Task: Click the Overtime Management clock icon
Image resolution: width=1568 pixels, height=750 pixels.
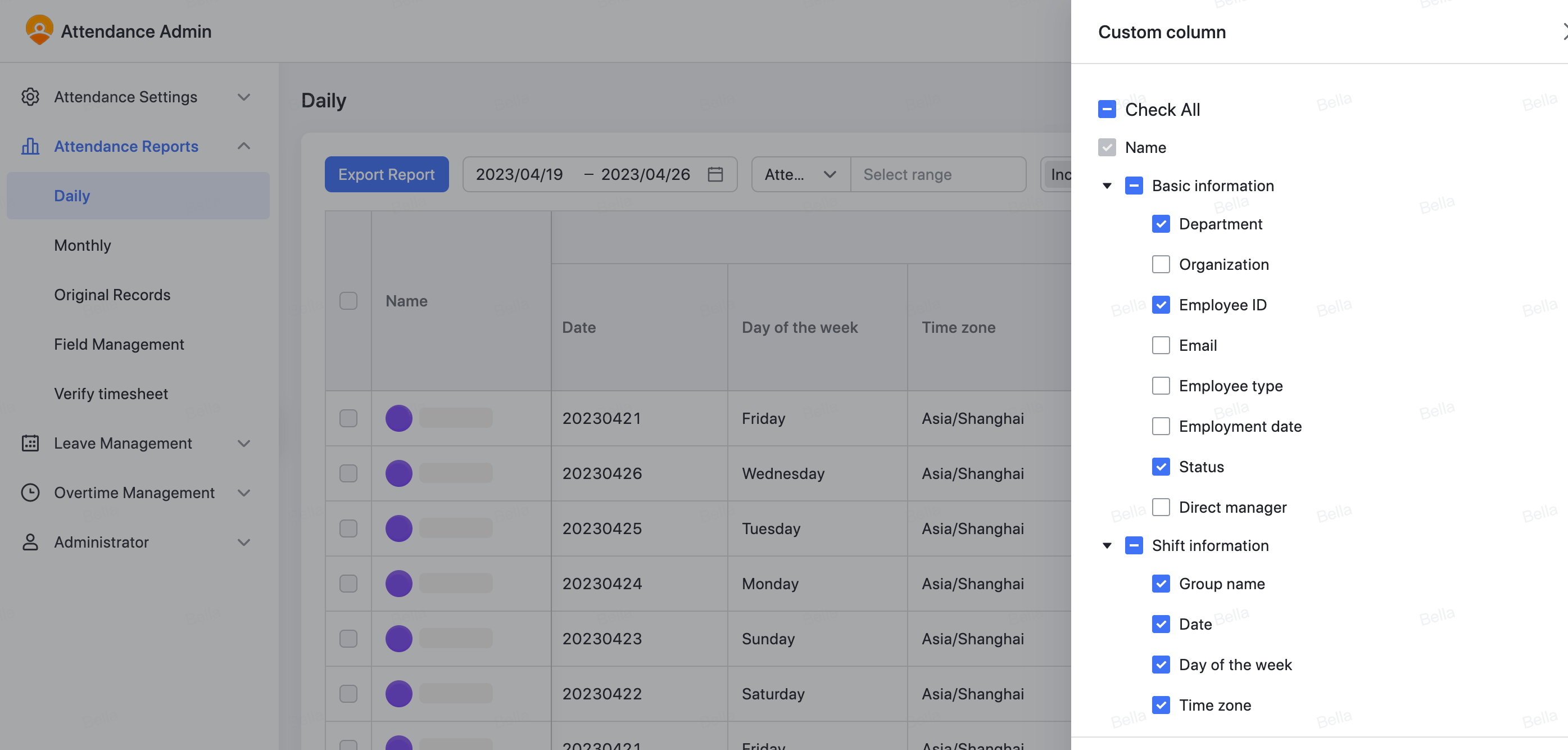Action: [30, 493]
